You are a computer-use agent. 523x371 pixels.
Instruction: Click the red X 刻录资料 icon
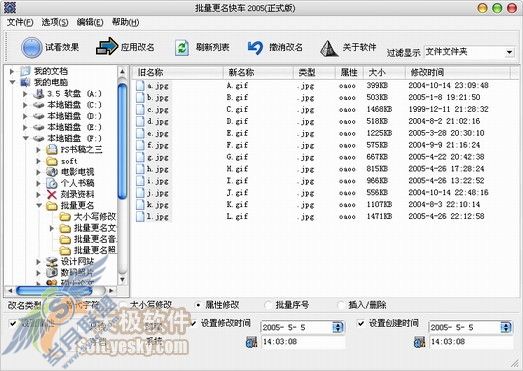pyautogui.click(x=52, y=194)
